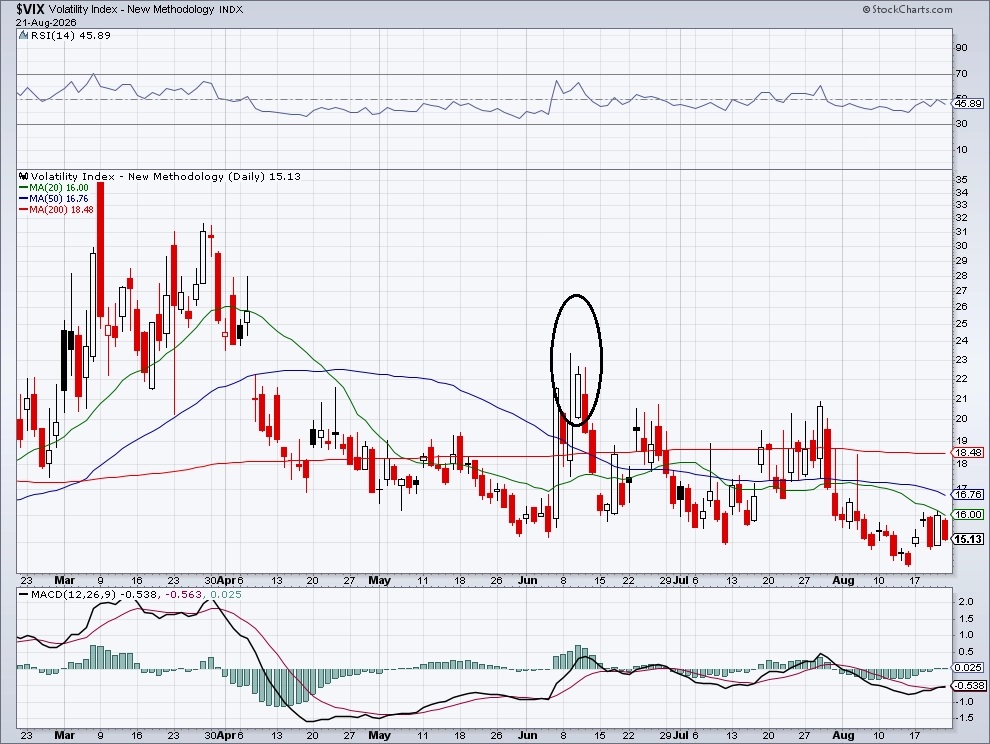990x744 pixels.
Task: Click the 16.00 green price tag on the right axis
Action: coord(967,515)
